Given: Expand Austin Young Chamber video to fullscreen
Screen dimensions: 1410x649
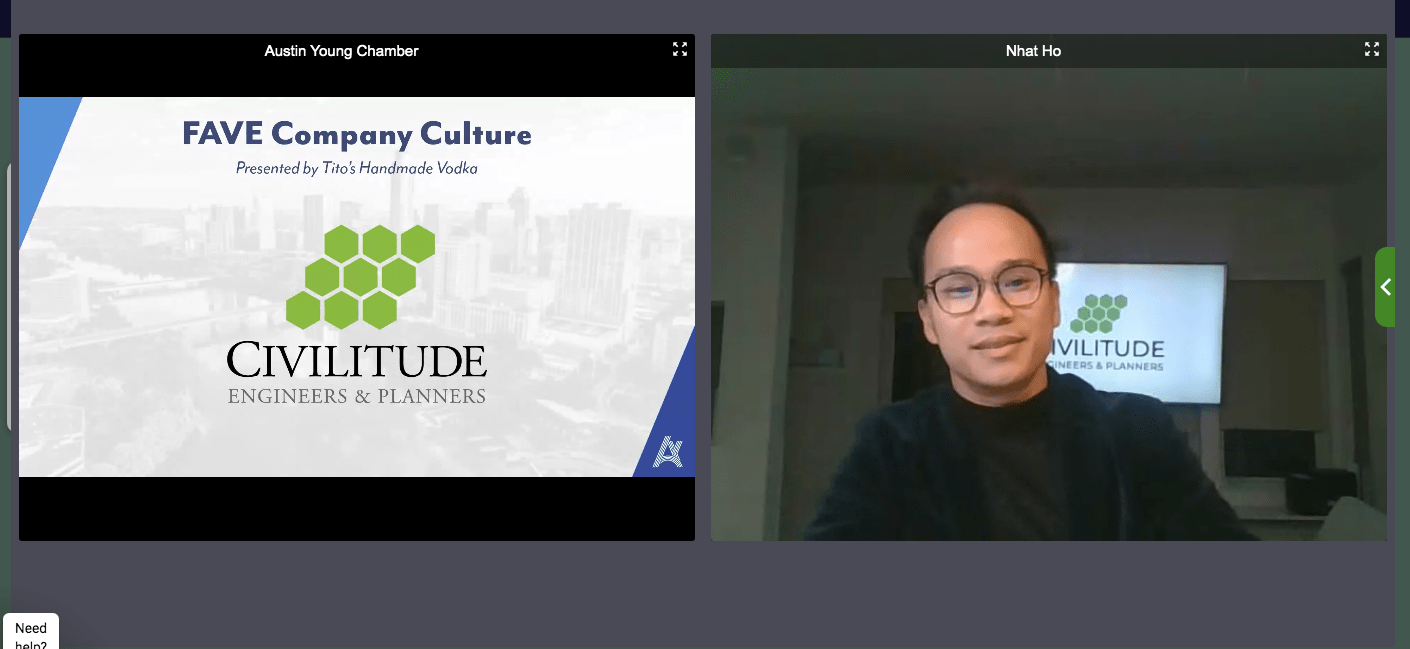Looking at the screenshot, I should pyautogui.click(x=680, y=49).
